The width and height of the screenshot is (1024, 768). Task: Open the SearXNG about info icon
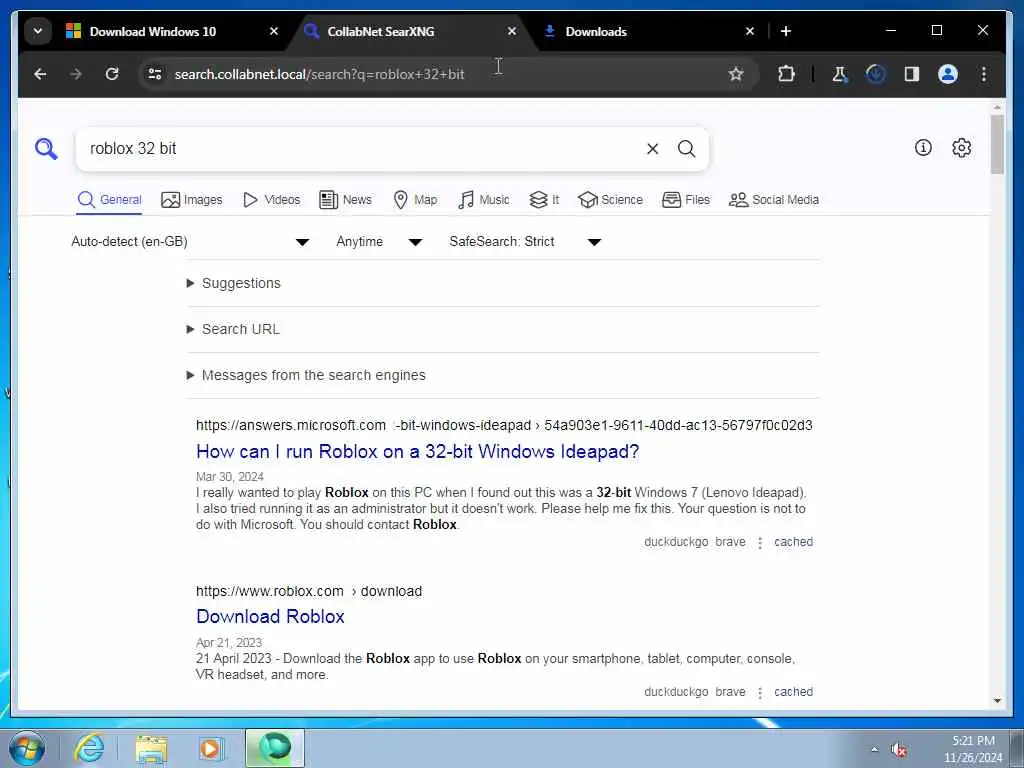click(x=923, y=148)
